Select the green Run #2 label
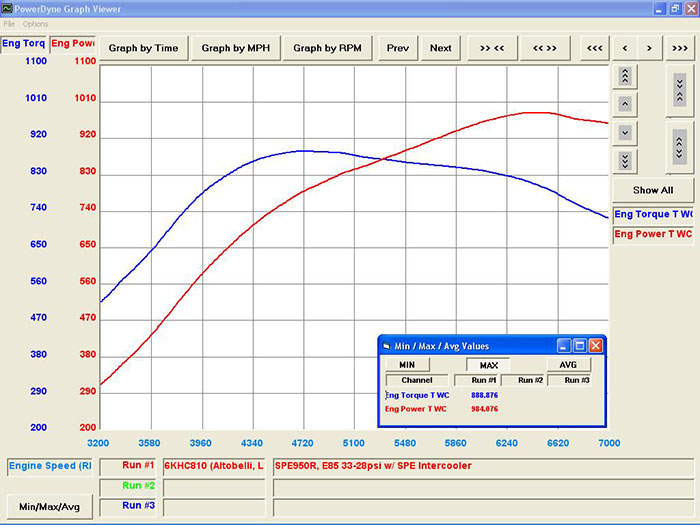 (128, 486)
